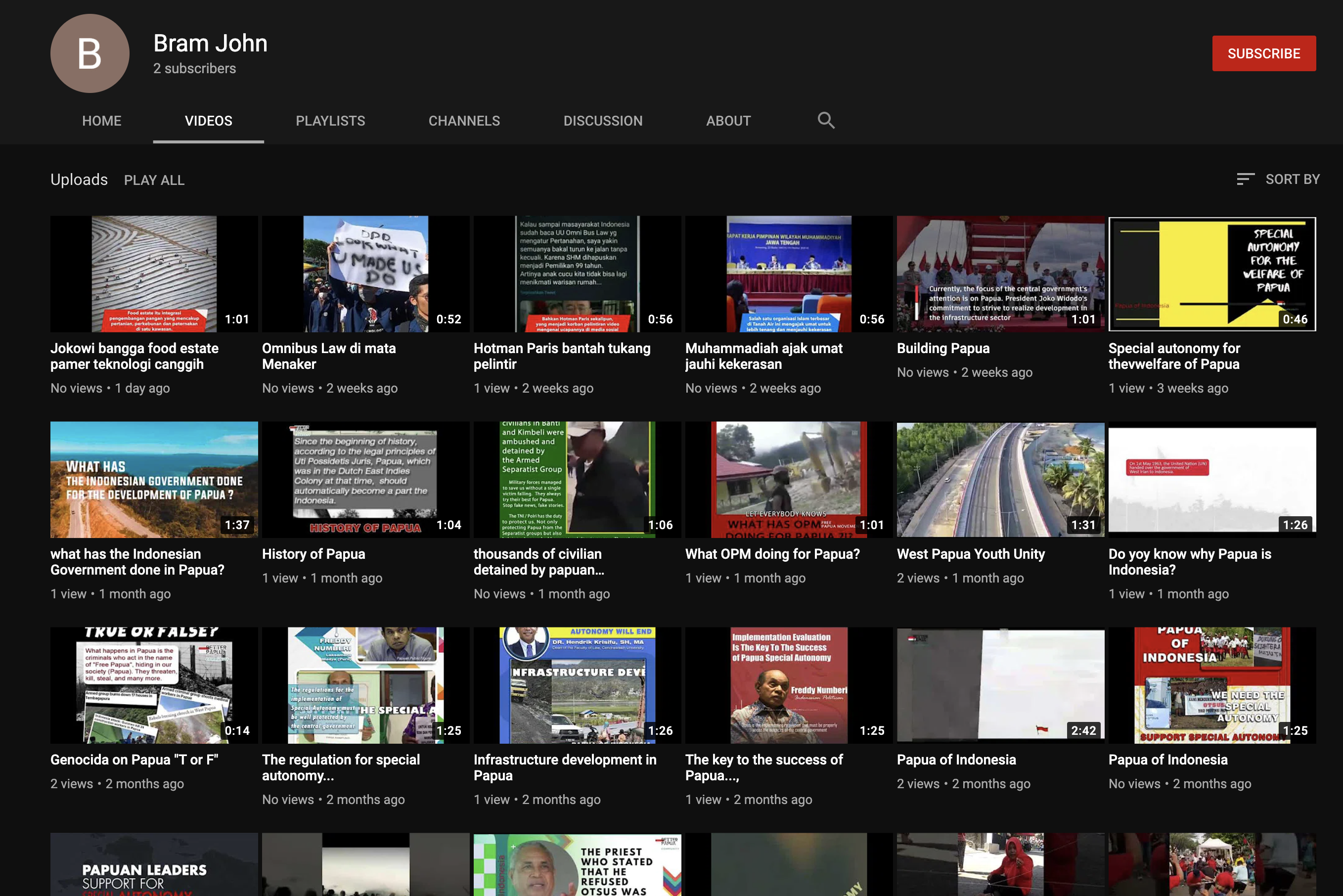The image size is (1343, 896).
Task: View the About tab
Action: [728, 121]
